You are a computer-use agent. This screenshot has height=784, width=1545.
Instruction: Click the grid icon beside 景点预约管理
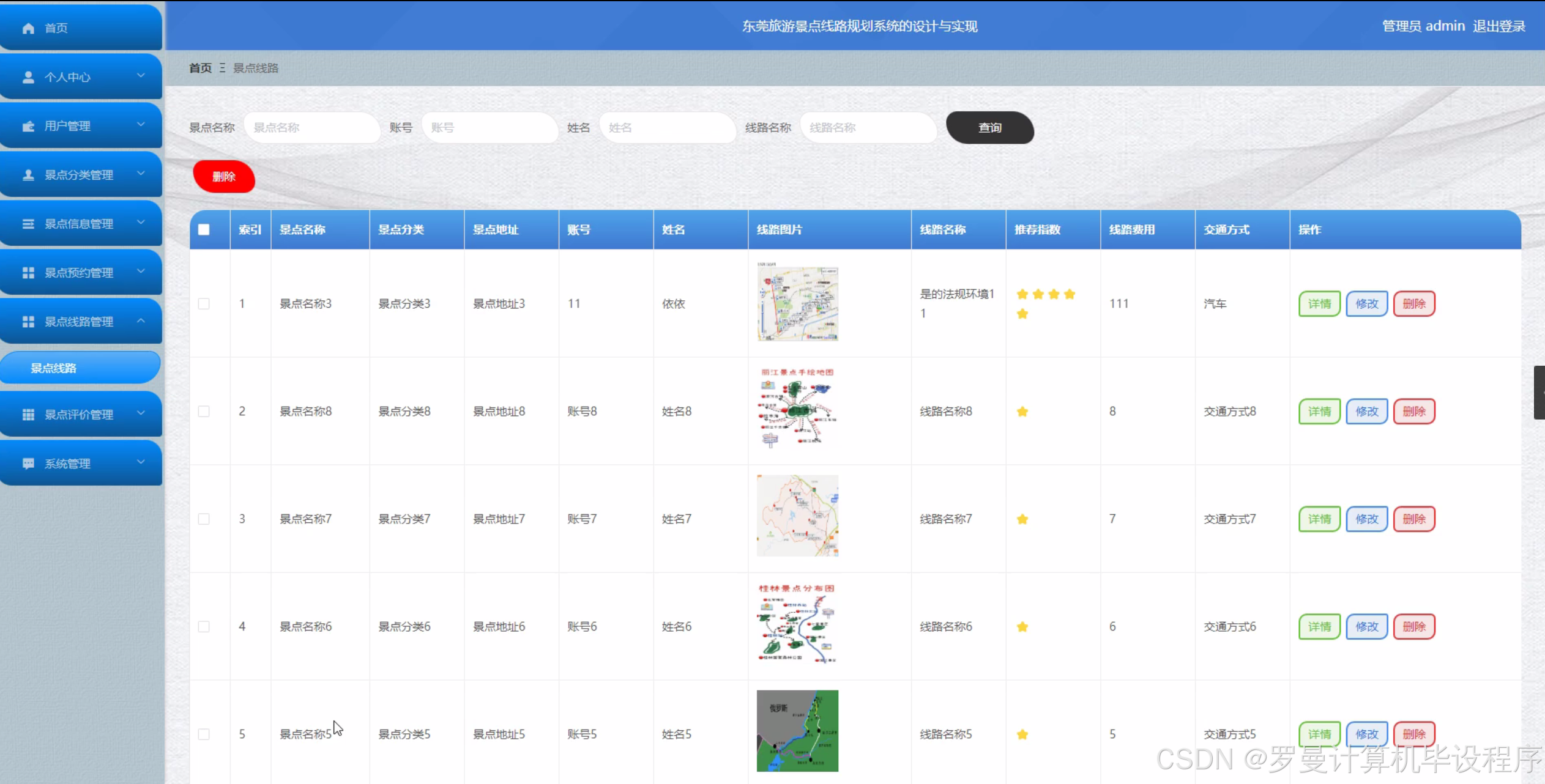tap(28, 273)
